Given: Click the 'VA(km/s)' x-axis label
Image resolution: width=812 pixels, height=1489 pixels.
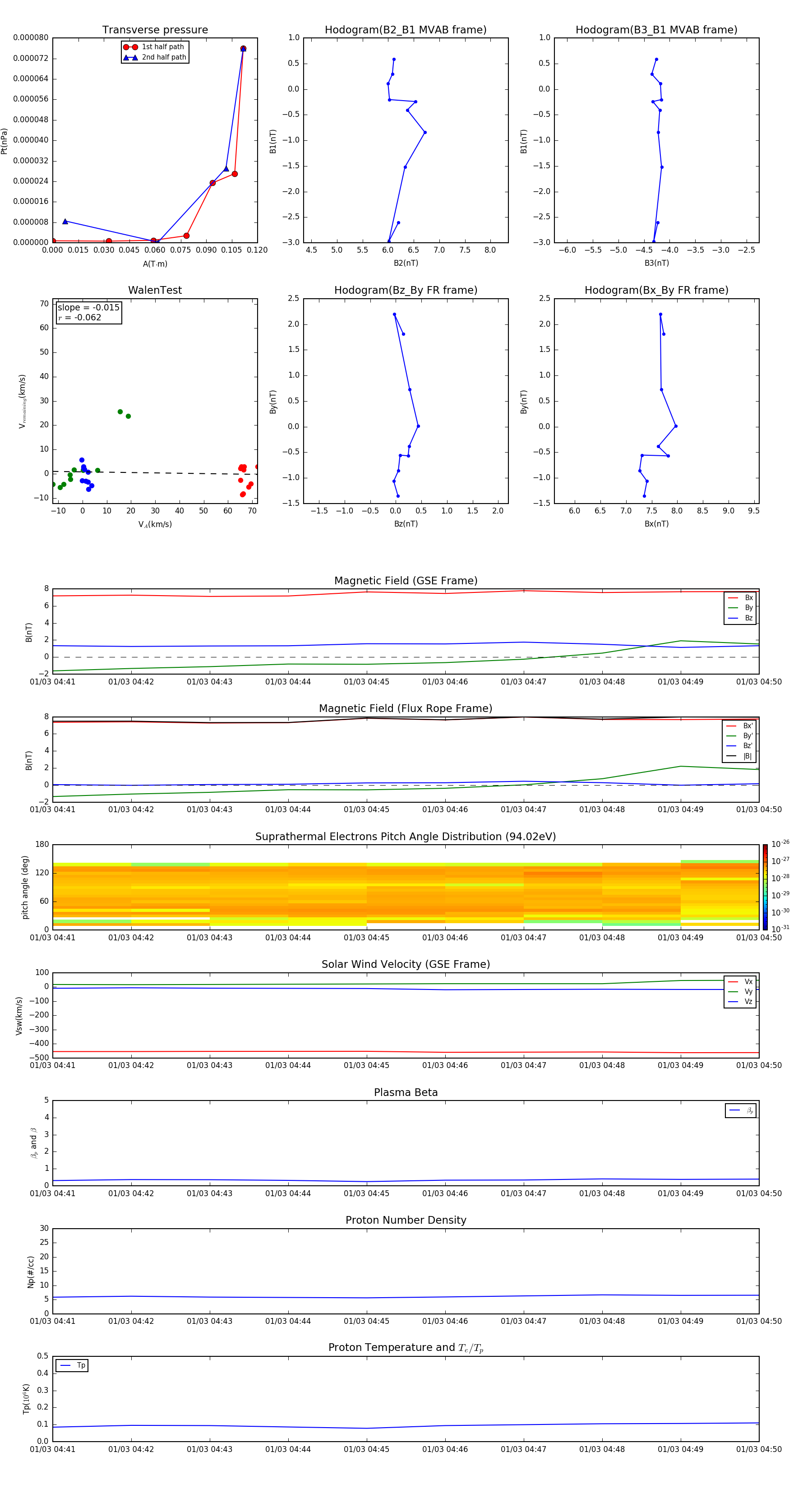Looking at the screenshot, I should point(155,524).
